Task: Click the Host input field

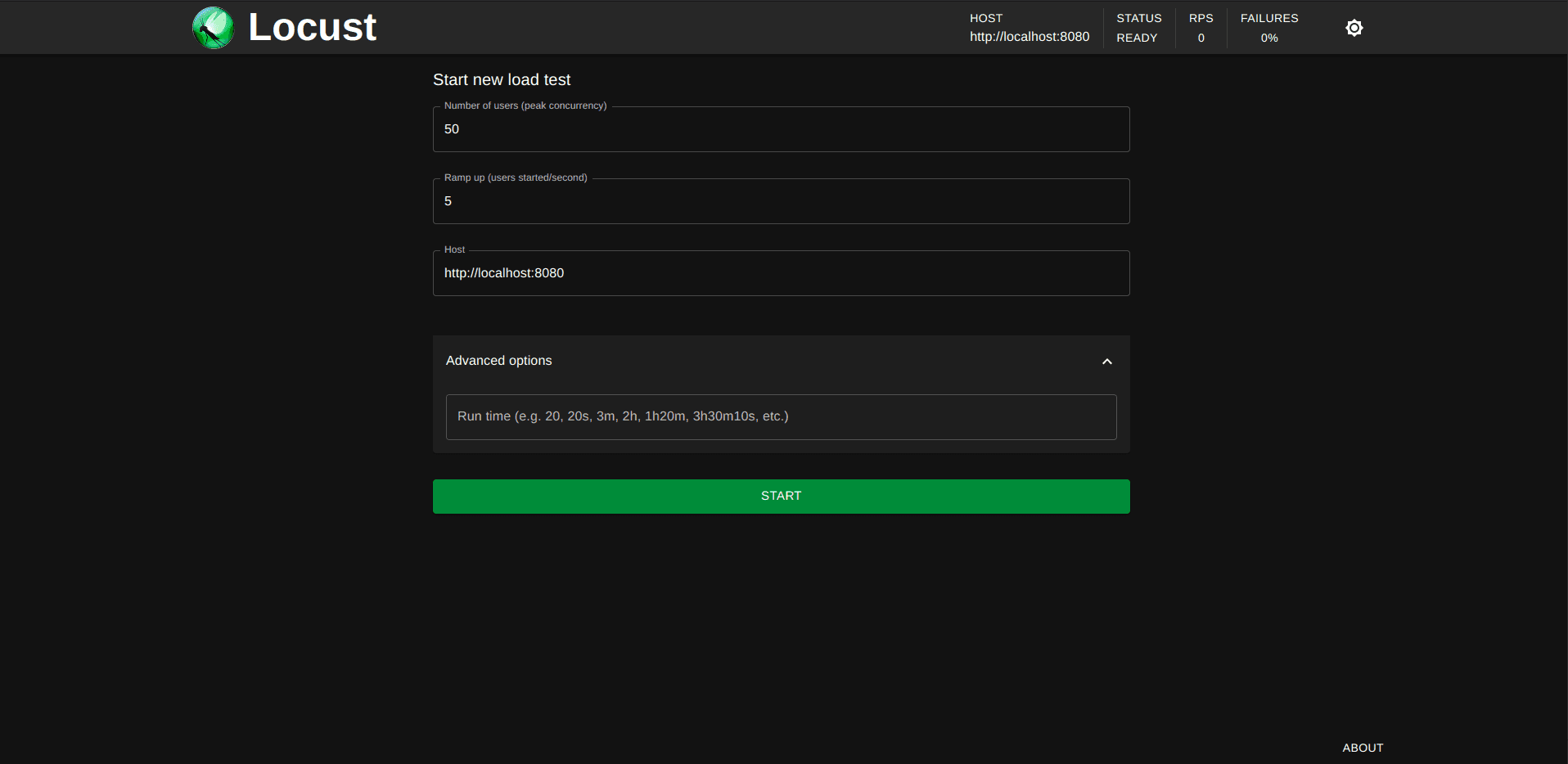Action: 781,273
